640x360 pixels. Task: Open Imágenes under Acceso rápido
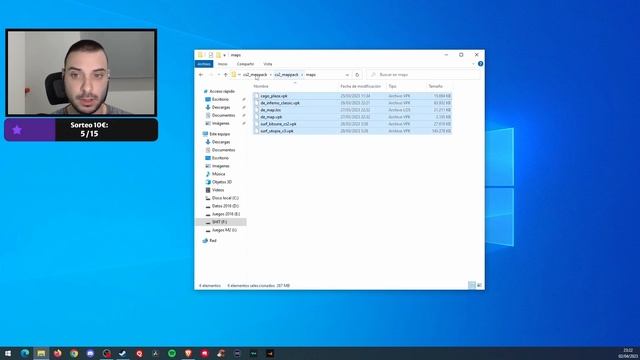pos(220,123)
